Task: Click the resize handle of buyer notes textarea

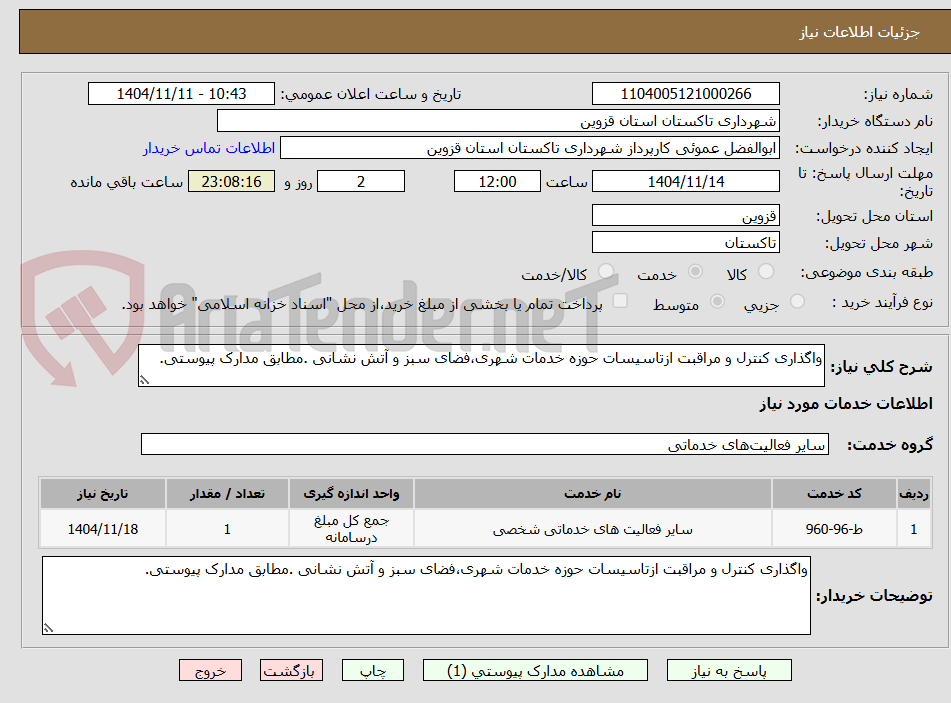Action: point(48,628)
